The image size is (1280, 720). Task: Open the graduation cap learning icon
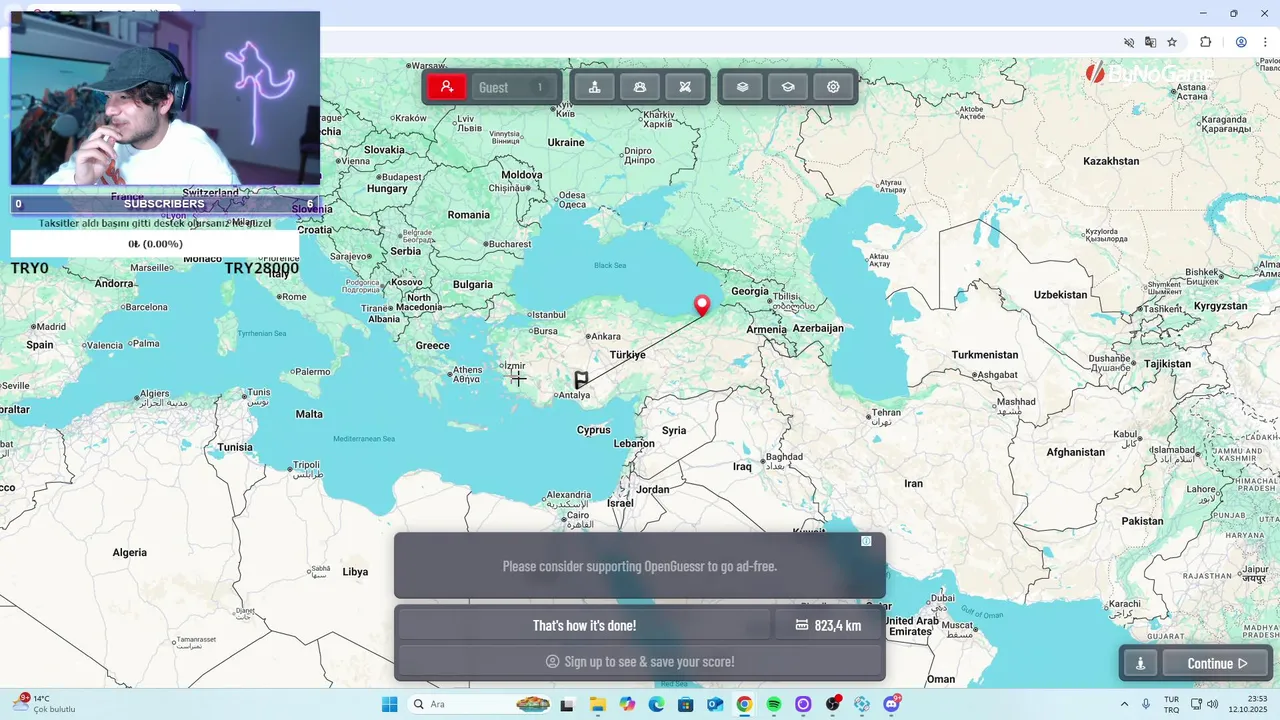[788, 87]
